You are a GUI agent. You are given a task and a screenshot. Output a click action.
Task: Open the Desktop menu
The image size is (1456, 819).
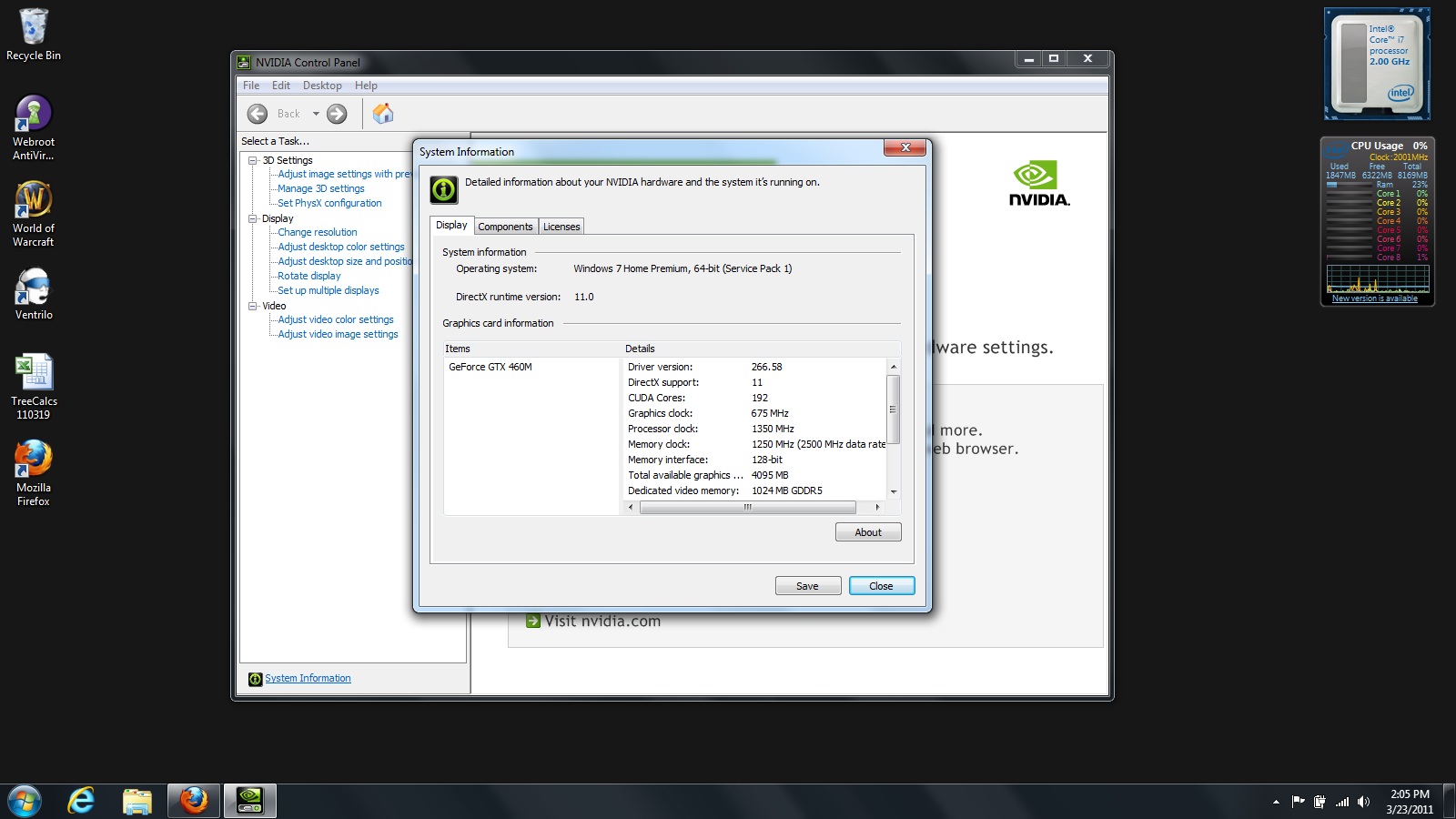point(322,86)
